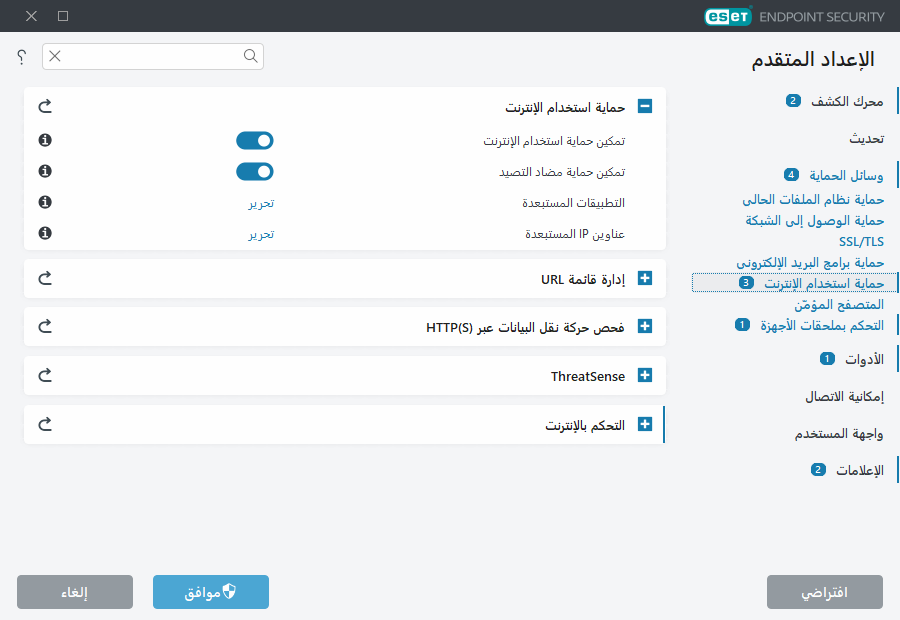Click the revert icon beside HTTP(S) traffic scanning
900x620 pixels.
44,326
